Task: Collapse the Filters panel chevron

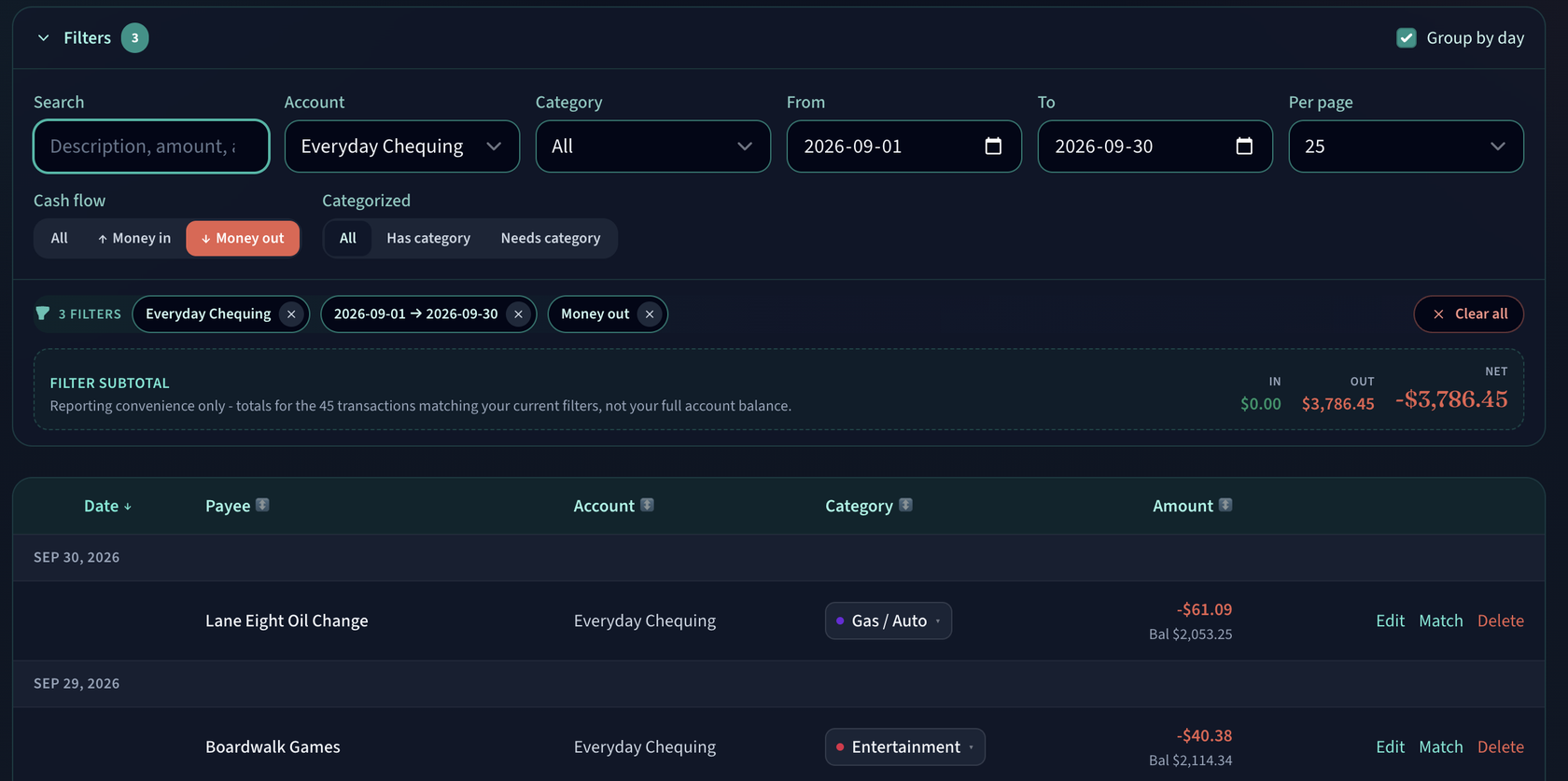Action: (43, 38)
